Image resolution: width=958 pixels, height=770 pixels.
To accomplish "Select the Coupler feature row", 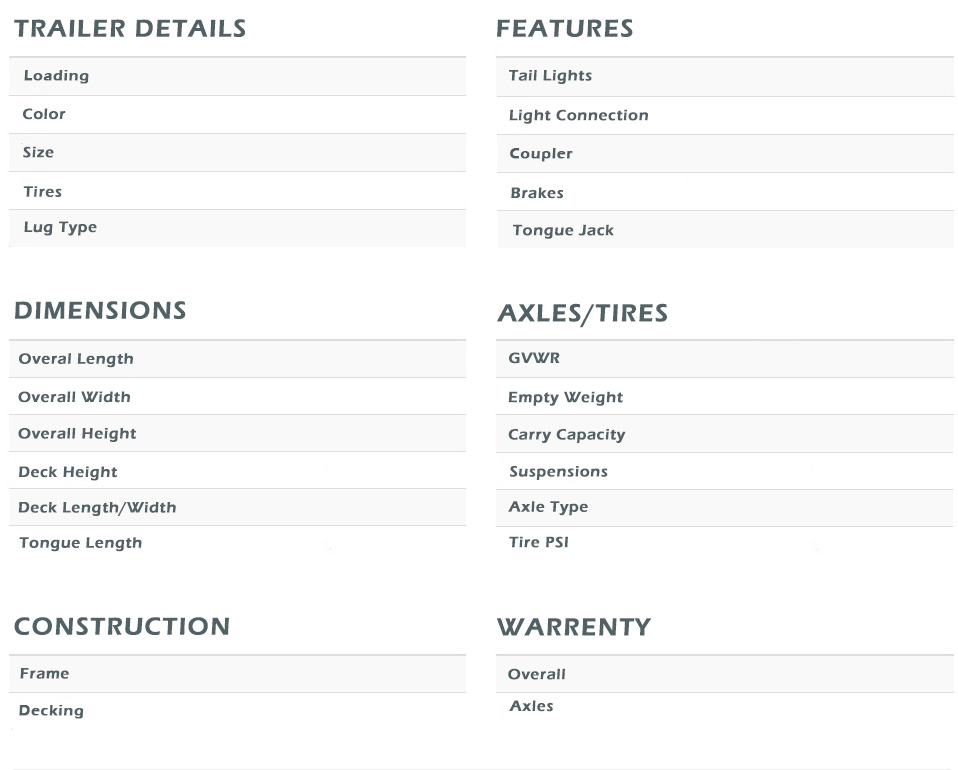I will click(x=541, y=154).
